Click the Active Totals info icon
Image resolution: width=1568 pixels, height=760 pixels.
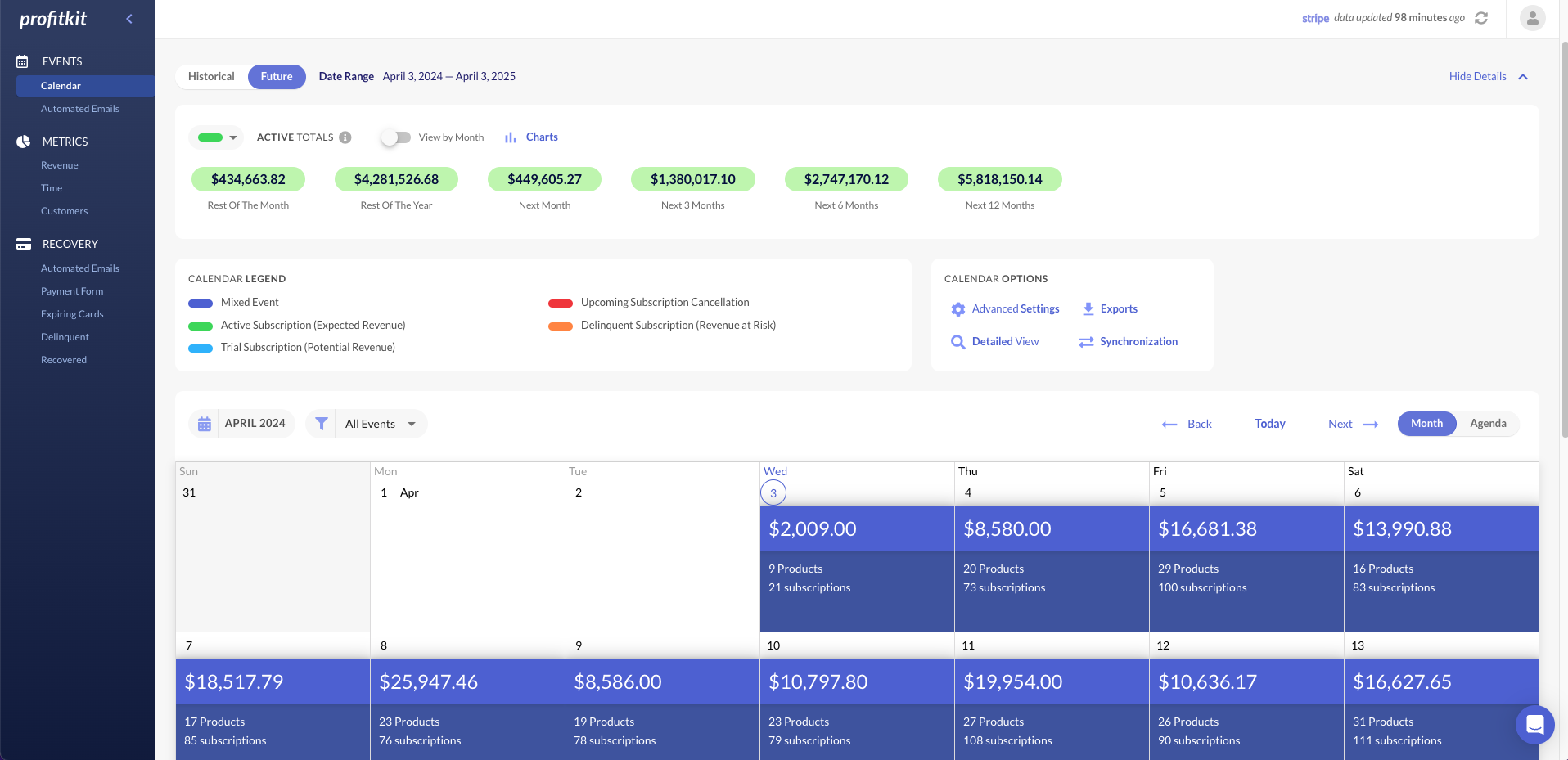coord(345,137)
